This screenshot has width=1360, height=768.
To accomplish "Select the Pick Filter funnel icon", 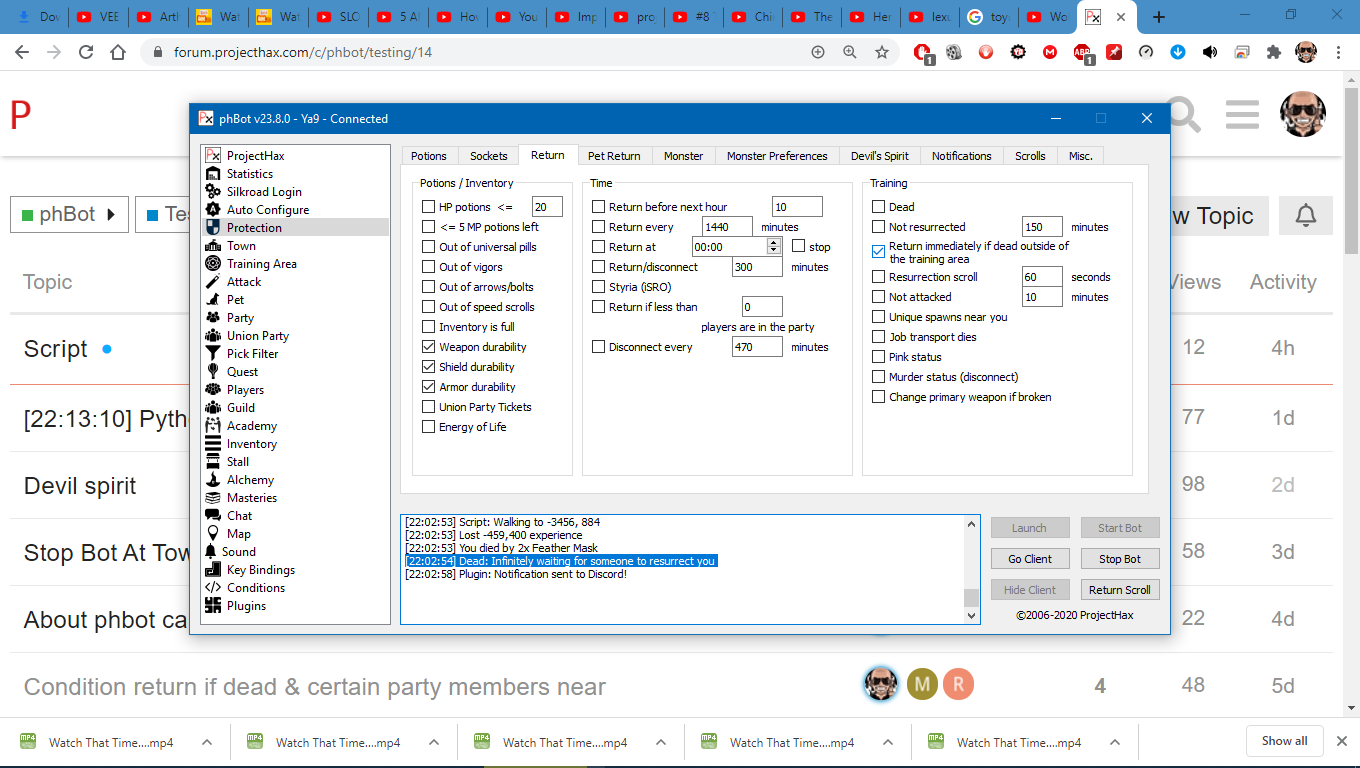I will [212, 354].
